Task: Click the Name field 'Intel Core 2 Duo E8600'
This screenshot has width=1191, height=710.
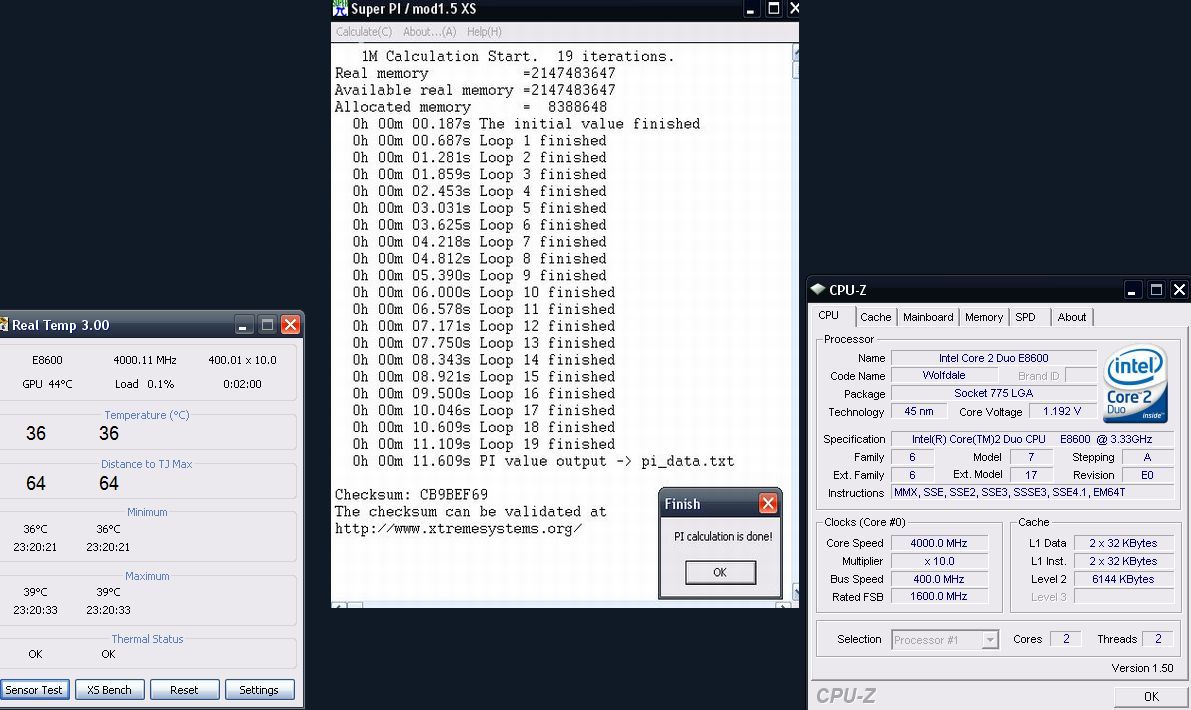Action: point(994,358)
